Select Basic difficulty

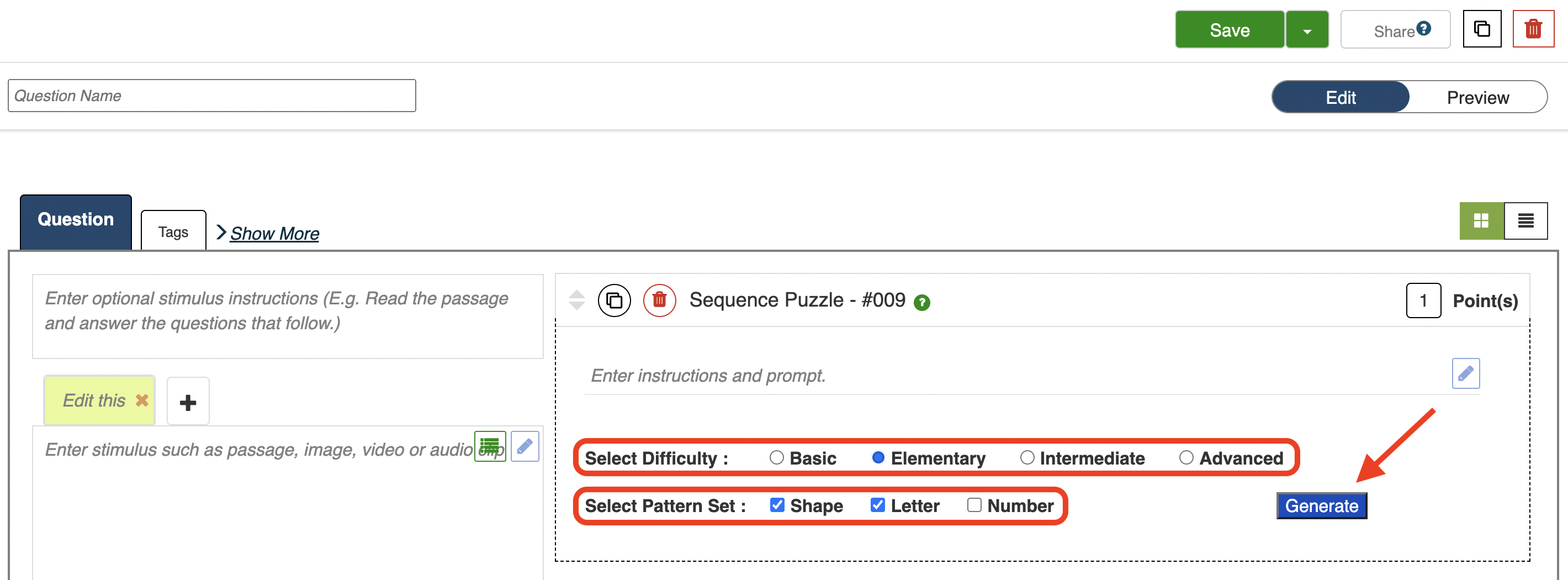776,457
